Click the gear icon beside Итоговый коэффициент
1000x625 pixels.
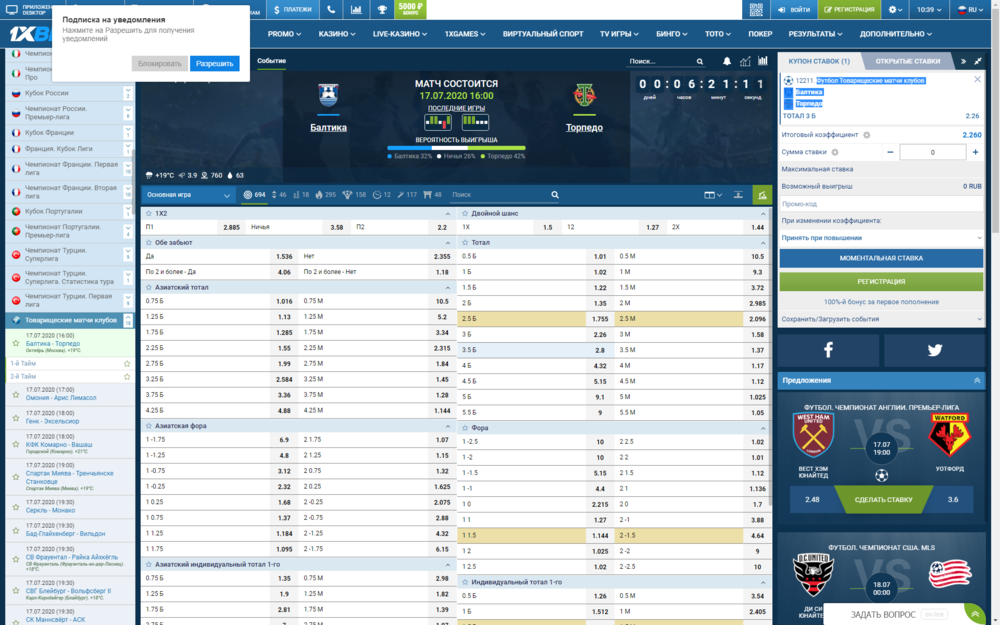point(867,135)
